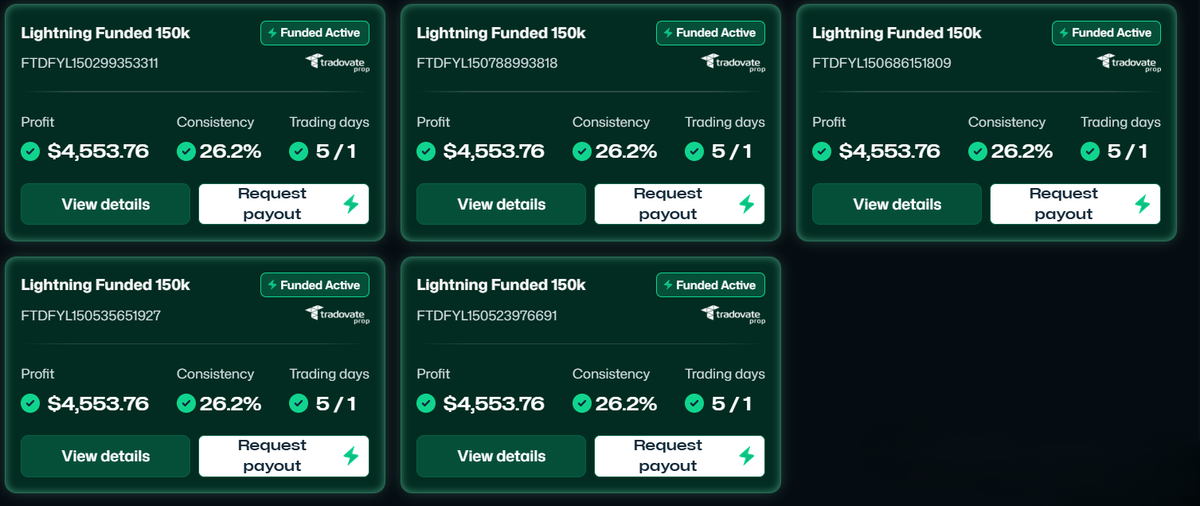Click consistency checkmark icon on account FTDFYL150523976691
The height and width of the screenshot is (506, 1200).
click(582, 404)
